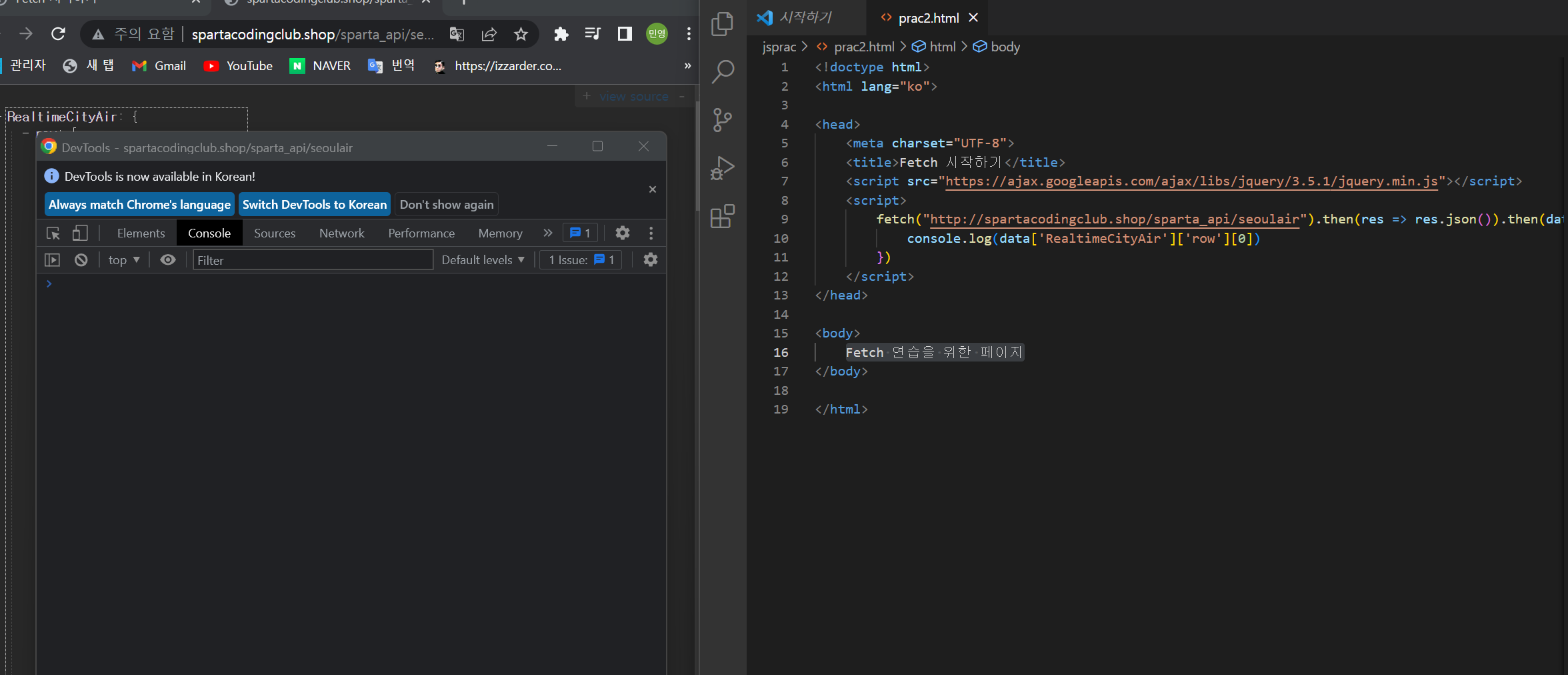This screenshot has width=1568, height=675.
Task: Click Don't show again
Action: 447,205
